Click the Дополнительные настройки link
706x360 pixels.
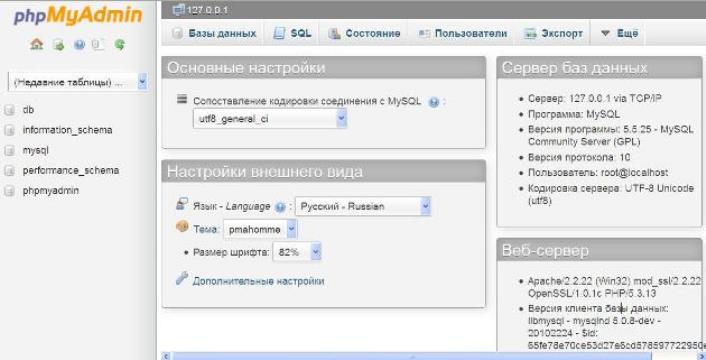click(258, 281)
